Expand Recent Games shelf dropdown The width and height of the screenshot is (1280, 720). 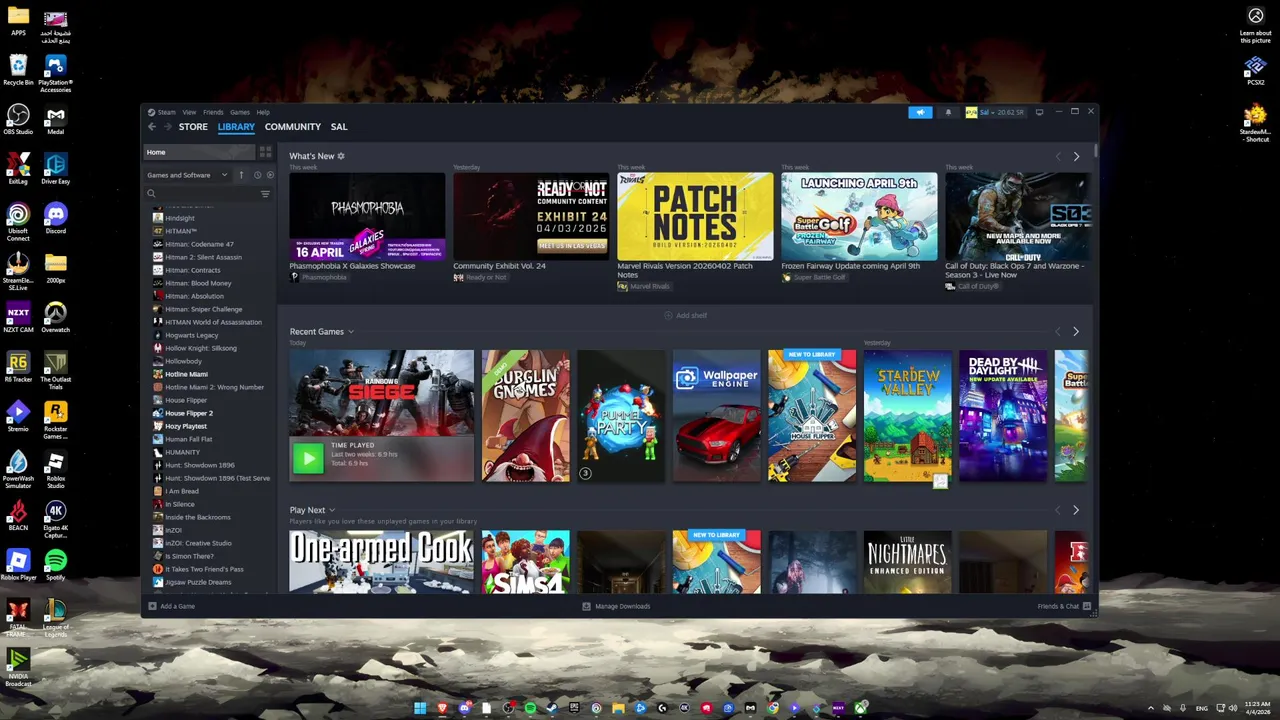351,332
